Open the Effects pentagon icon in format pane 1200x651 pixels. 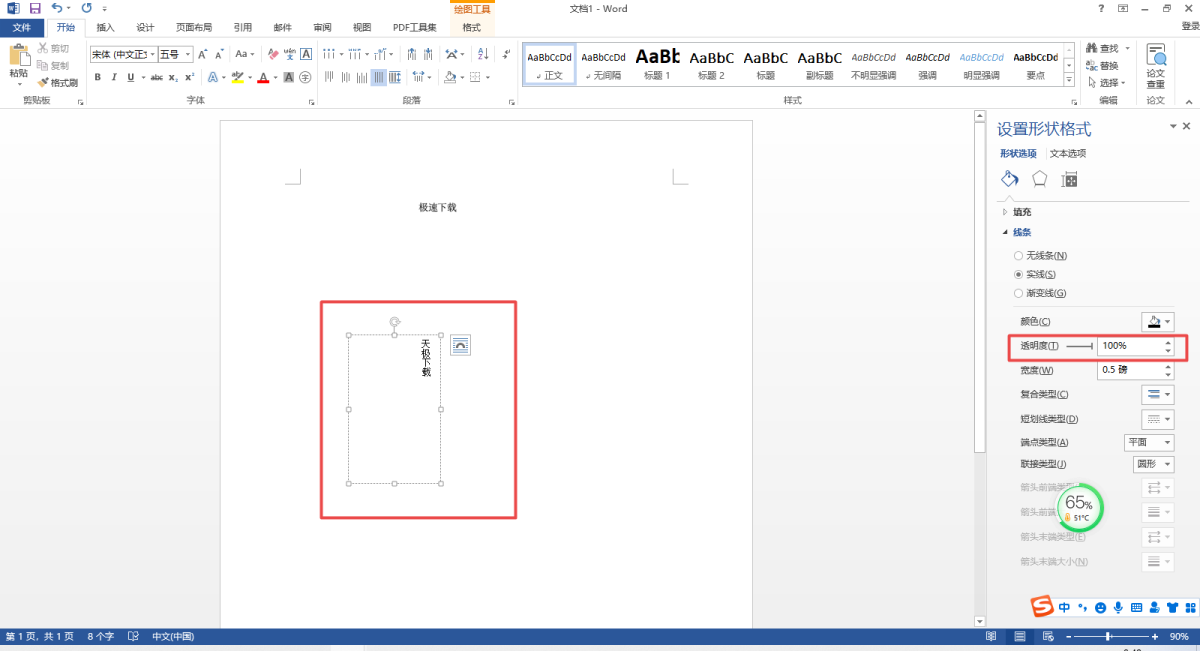tap(1040, 179)
